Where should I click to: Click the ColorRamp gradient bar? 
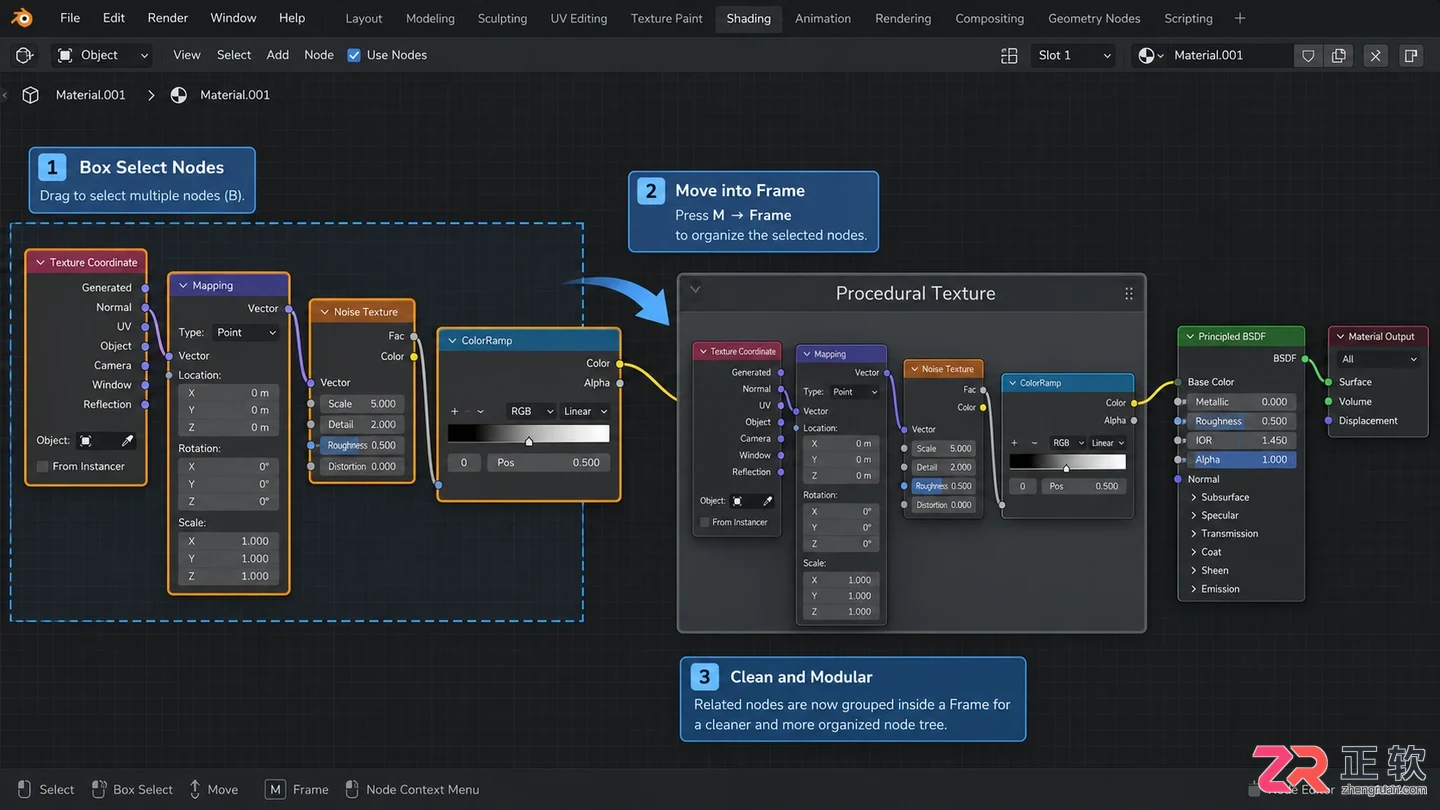point(528,433)
